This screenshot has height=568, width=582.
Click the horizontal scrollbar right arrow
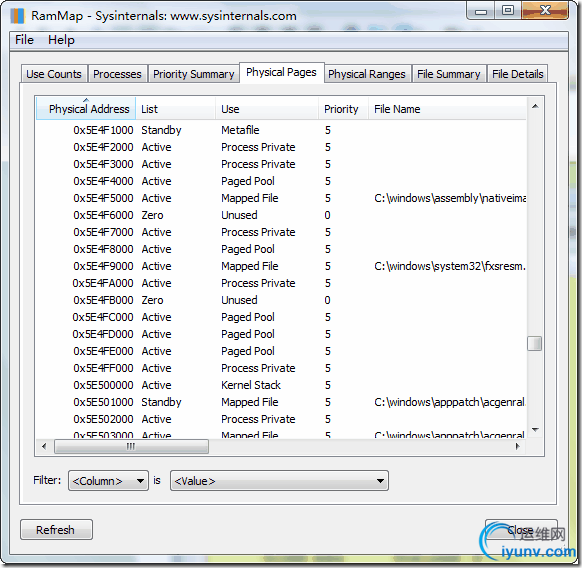[518, 446]
